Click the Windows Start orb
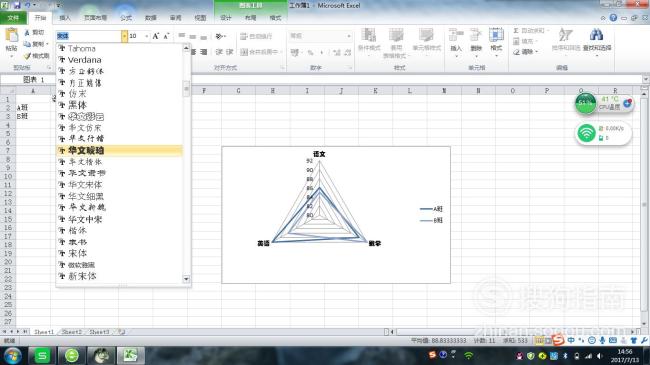Screen dimensions: 650x365 [12, 356]
